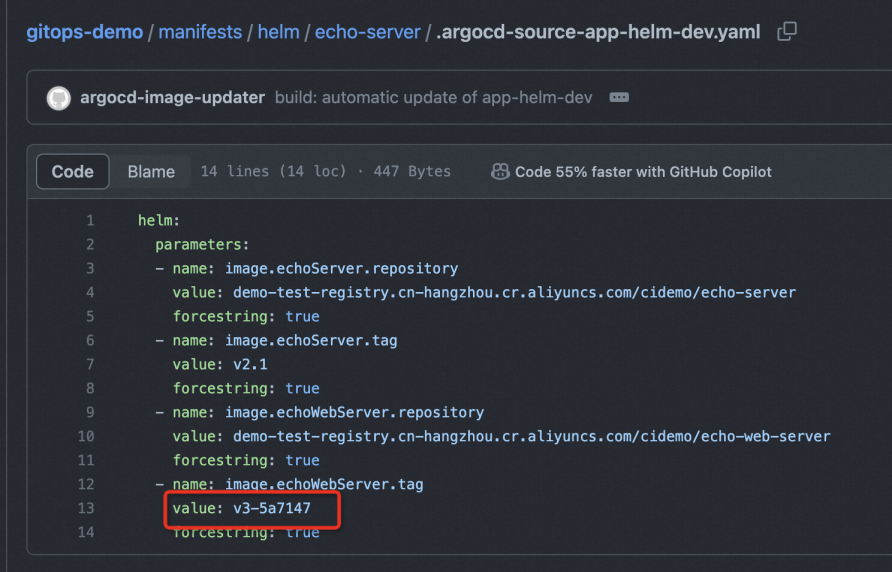
Task: Click the 'value: v2.1' line
Action: (x=220, y=364)
